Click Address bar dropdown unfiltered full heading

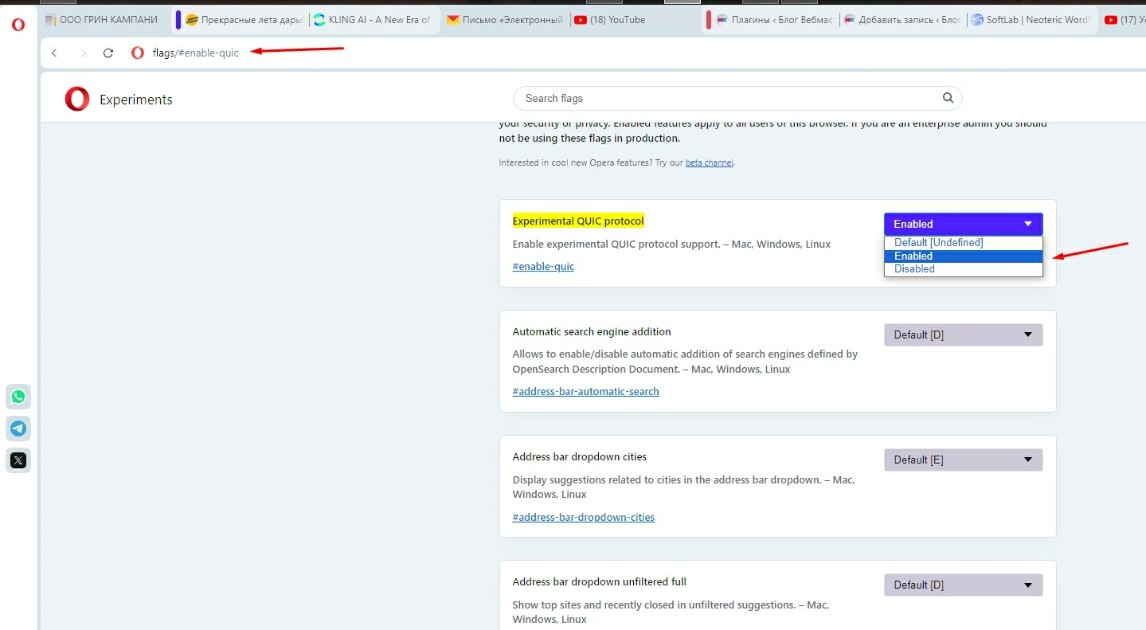pyautogui.click(x=599, y=582)
